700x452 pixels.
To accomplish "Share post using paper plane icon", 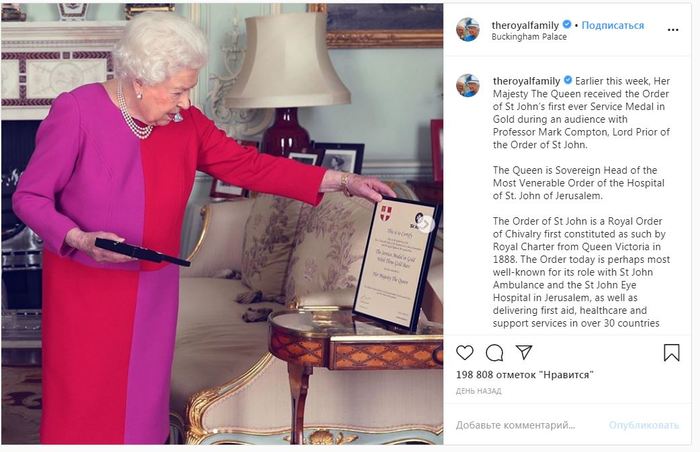I will coord(524,352).
